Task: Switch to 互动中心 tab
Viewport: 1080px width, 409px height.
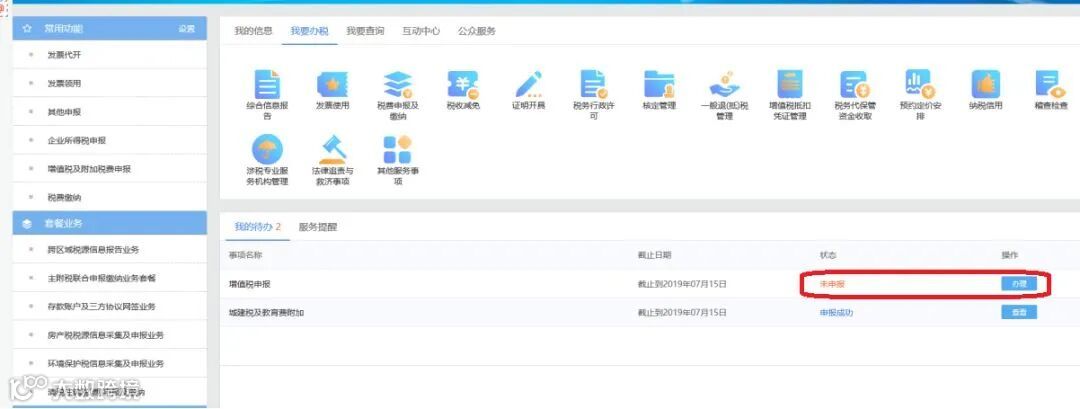Action: (x=421, y=31)
